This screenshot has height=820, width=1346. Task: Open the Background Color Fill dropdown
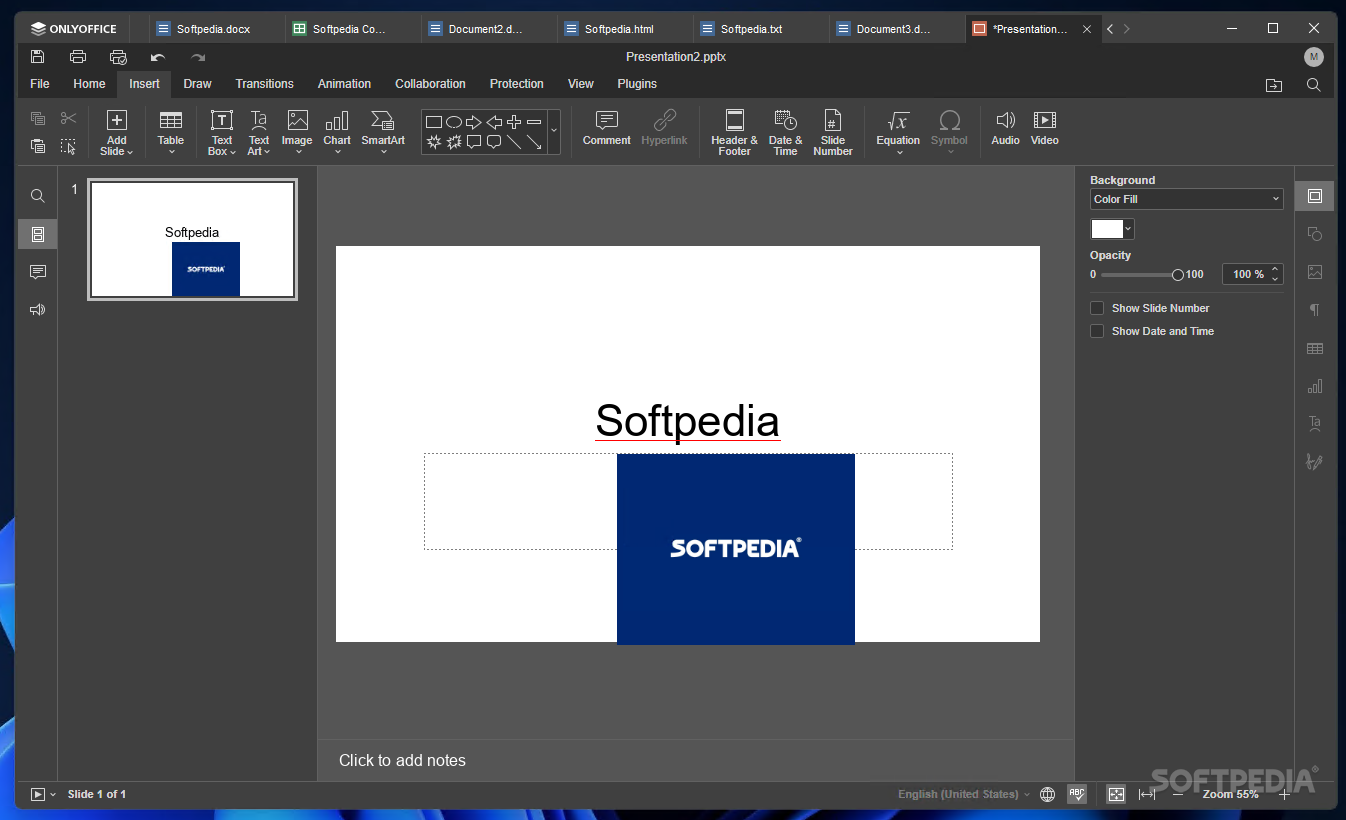pyautogui.click(x=1187, y=199)
